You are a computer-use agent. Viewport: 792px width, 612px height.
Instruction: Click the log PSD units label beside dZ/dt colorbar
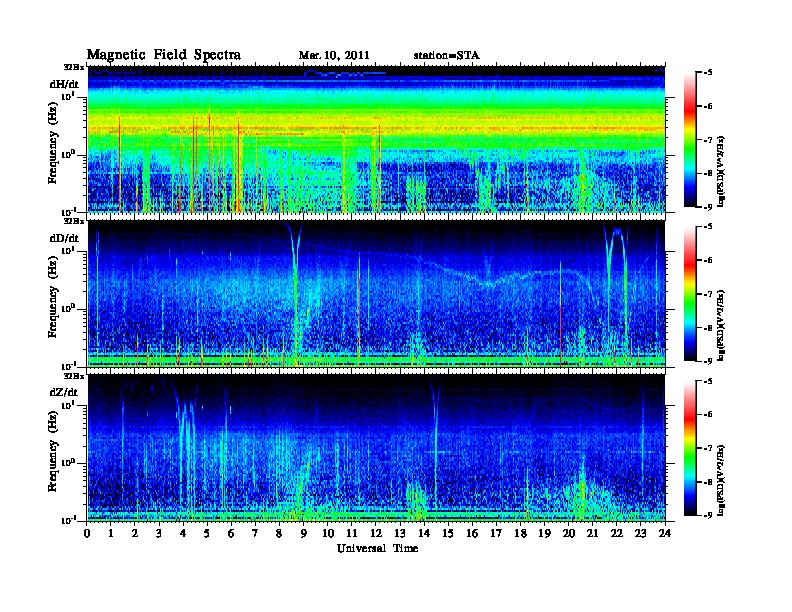coord(721,480)
